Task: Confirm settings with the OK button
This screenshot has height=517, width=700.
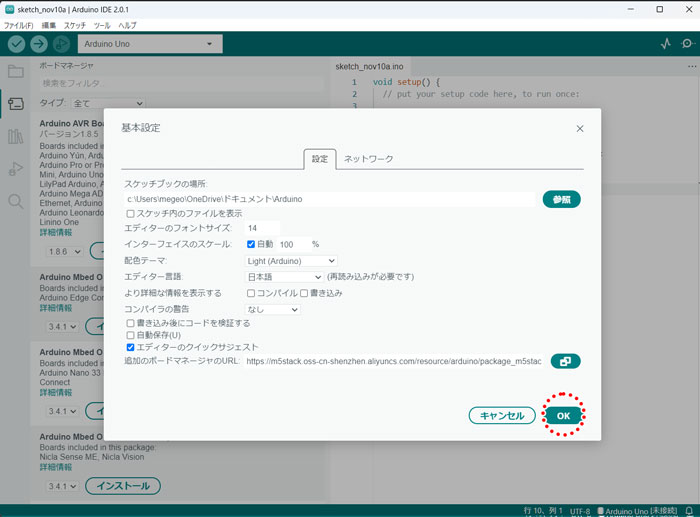Action: click(x=563, y=416)
